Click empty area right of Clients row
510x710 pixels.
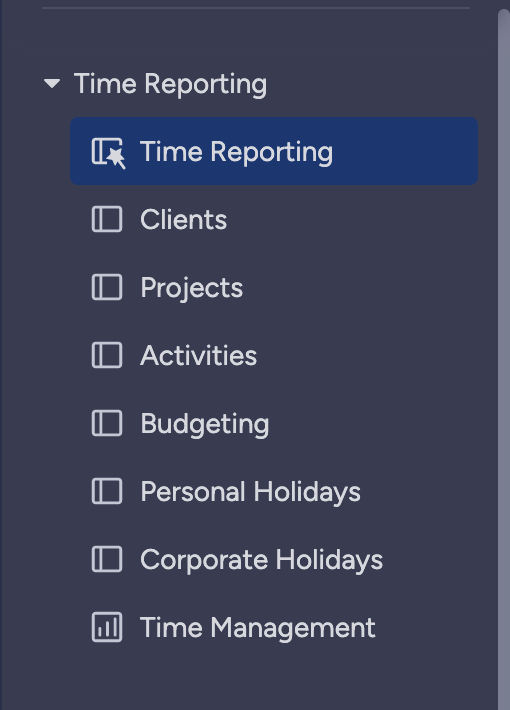(353, 220)
